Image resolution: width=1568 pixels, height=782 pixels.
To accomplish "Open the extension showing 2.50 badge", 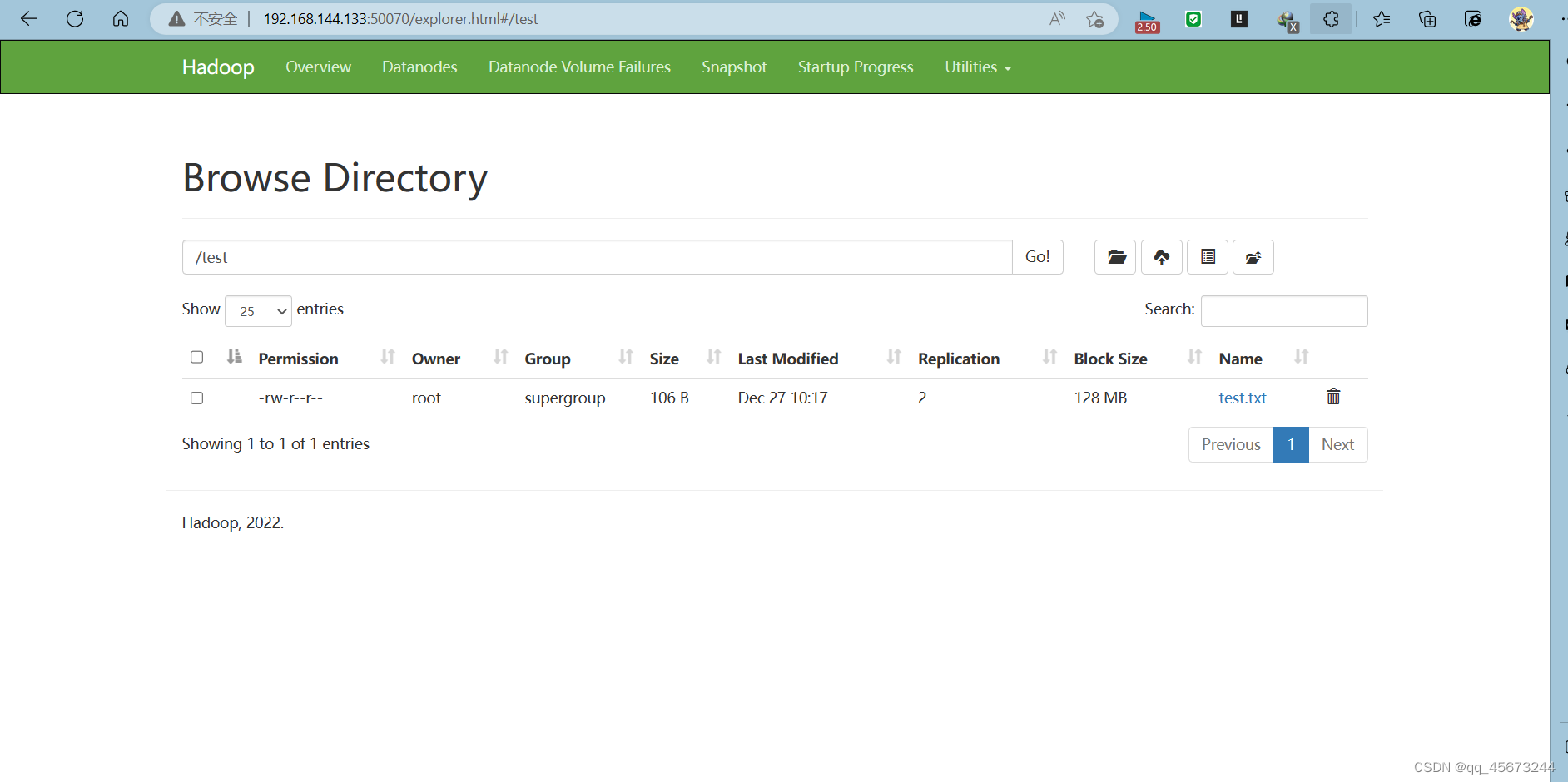I will click(1147, 20).
